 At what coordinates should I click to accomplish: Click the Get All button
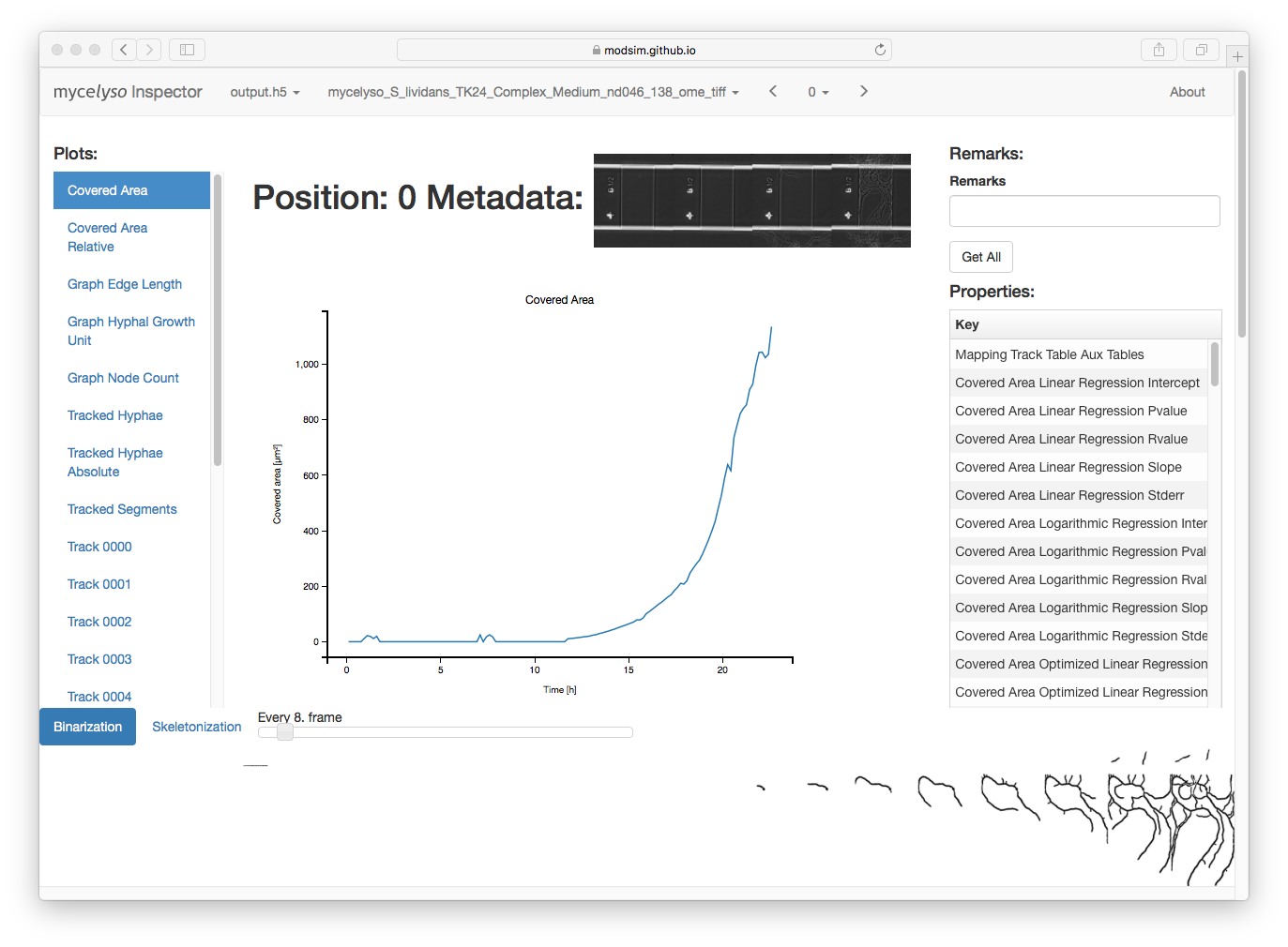(980, 256)
